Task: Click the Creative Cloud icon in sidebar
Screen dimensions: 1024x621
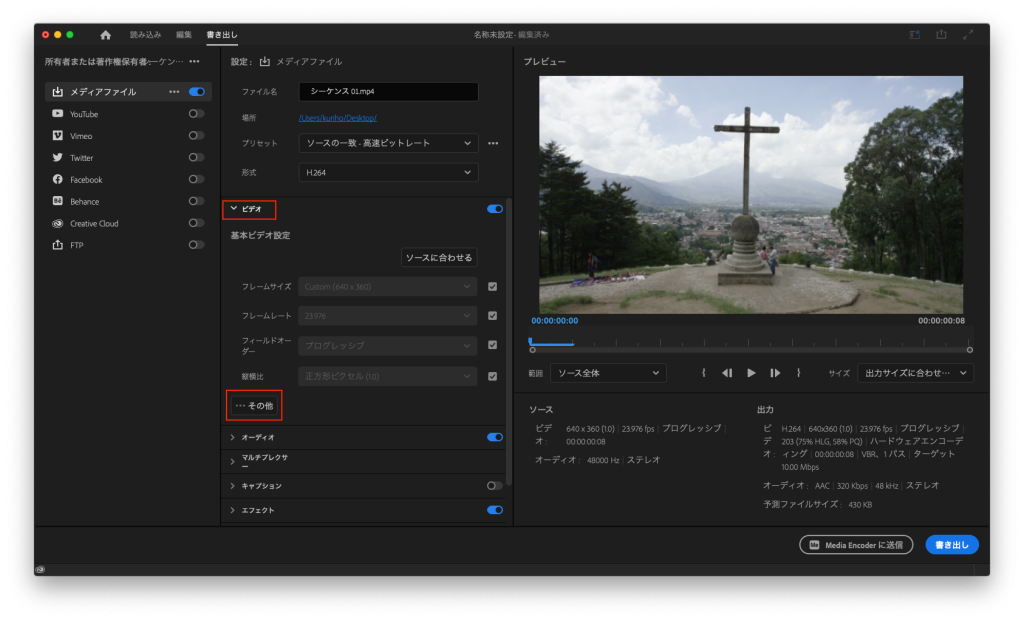Action: pyautogui.click(x=58, y=224)
